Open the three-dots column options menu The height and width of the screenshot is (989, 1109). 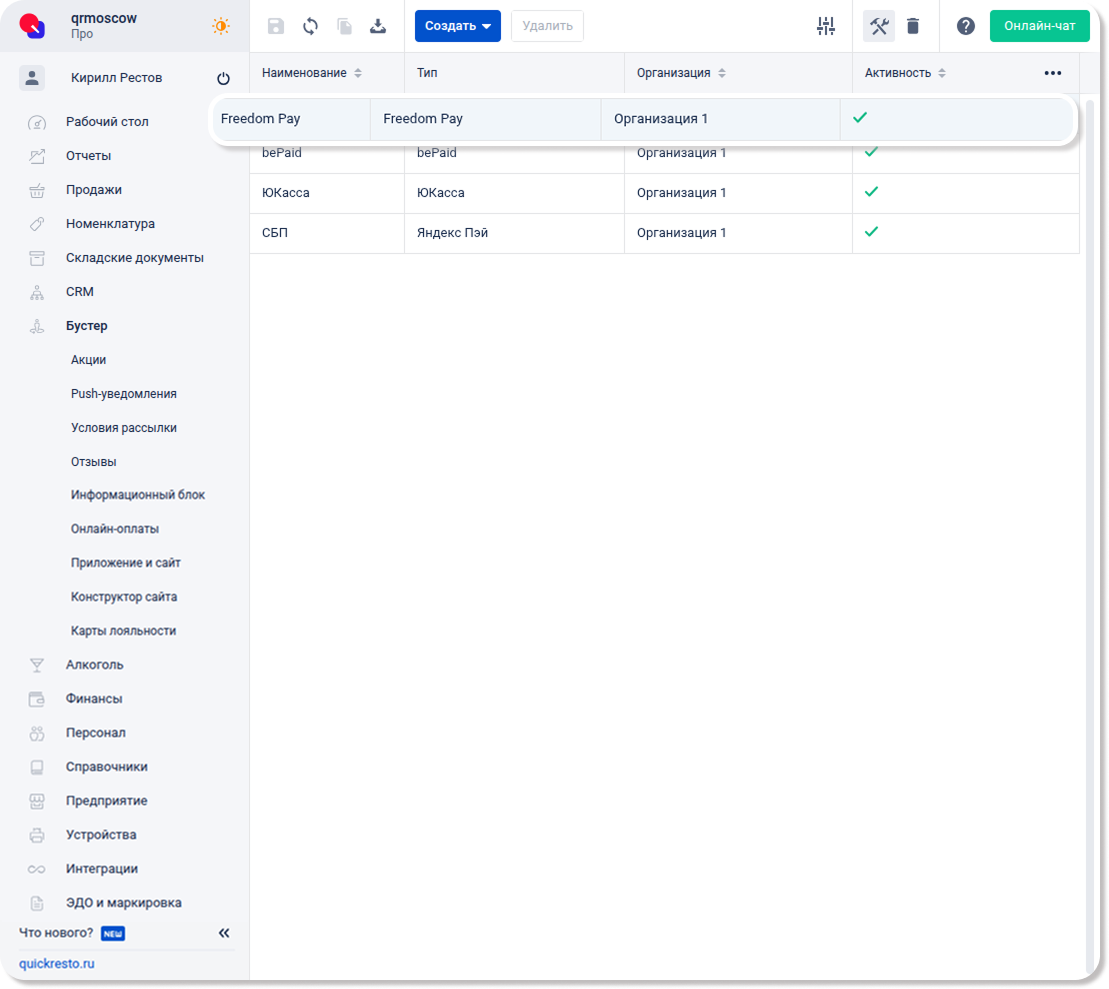[x=1052, y=73]
